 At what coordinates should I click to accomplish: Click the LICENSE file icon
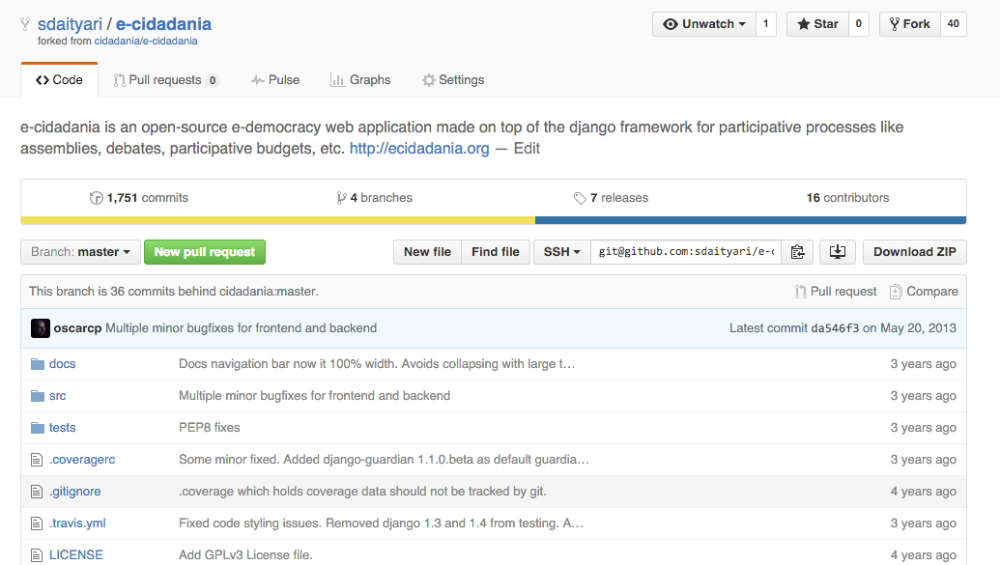pyautogui.click(x=38, y=555)
